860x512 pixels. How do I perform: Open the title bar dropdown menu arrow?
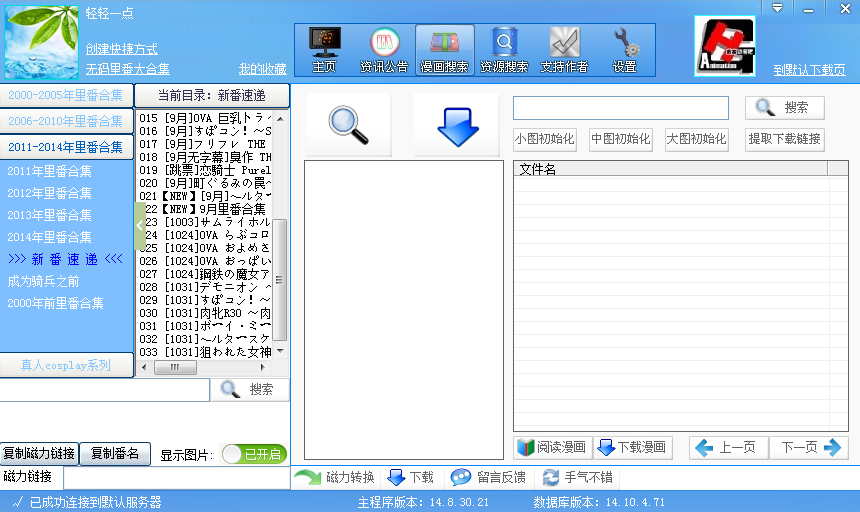777,8
